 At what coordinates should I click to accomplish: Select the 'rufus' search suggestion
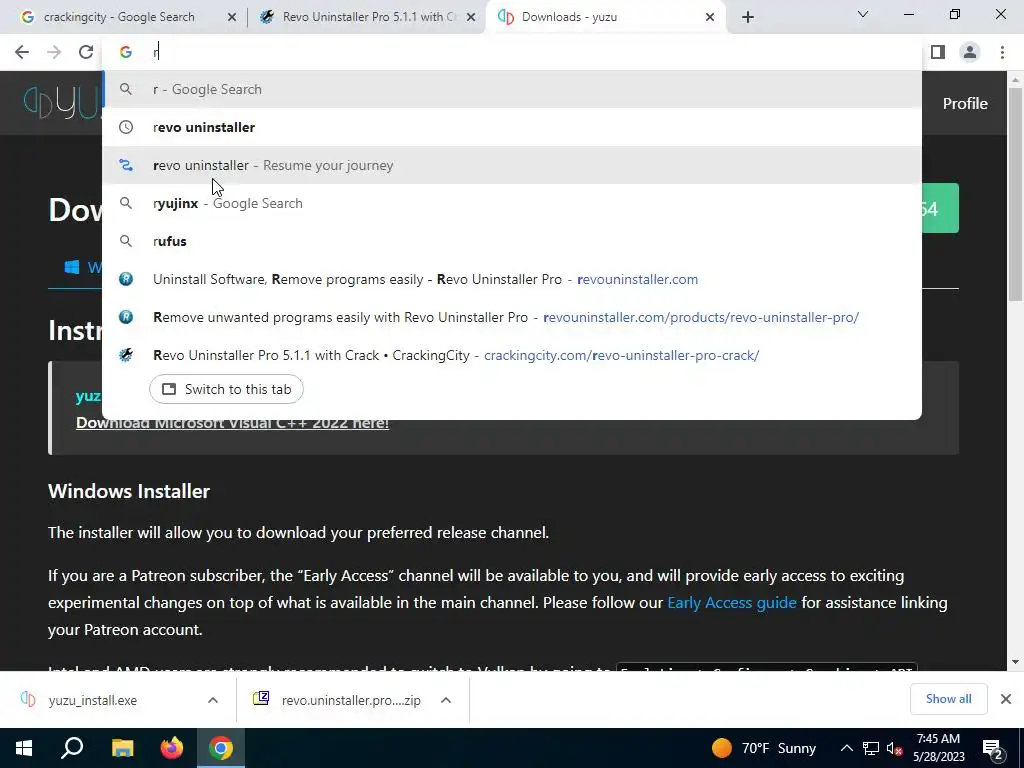click(x=512, y=241)
